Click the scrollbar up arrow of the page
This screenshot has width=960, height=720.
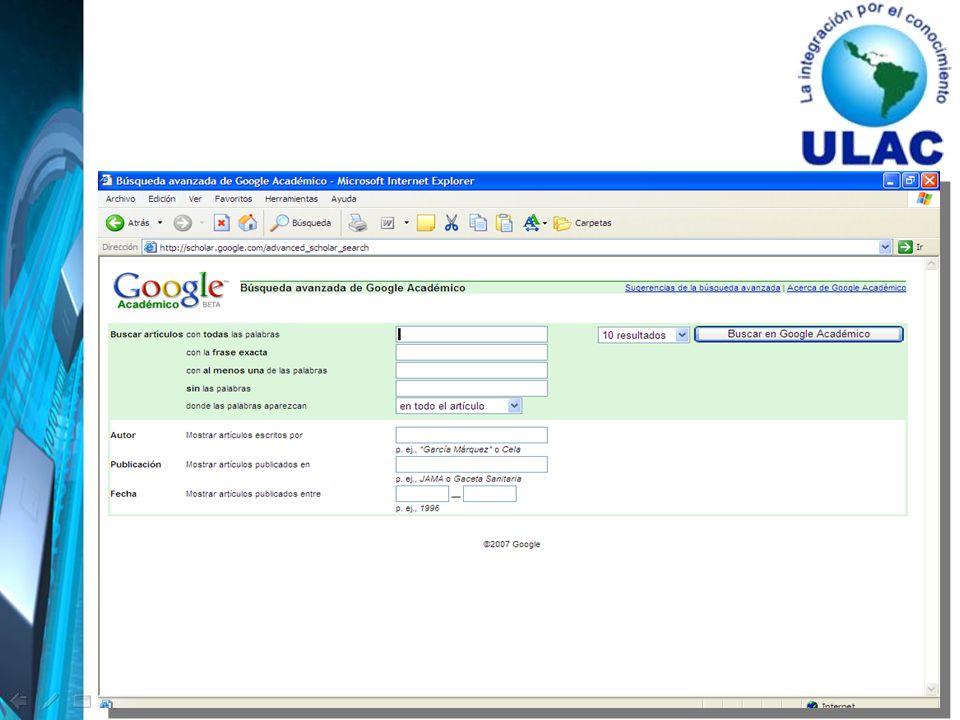click(x=931, y=264)
